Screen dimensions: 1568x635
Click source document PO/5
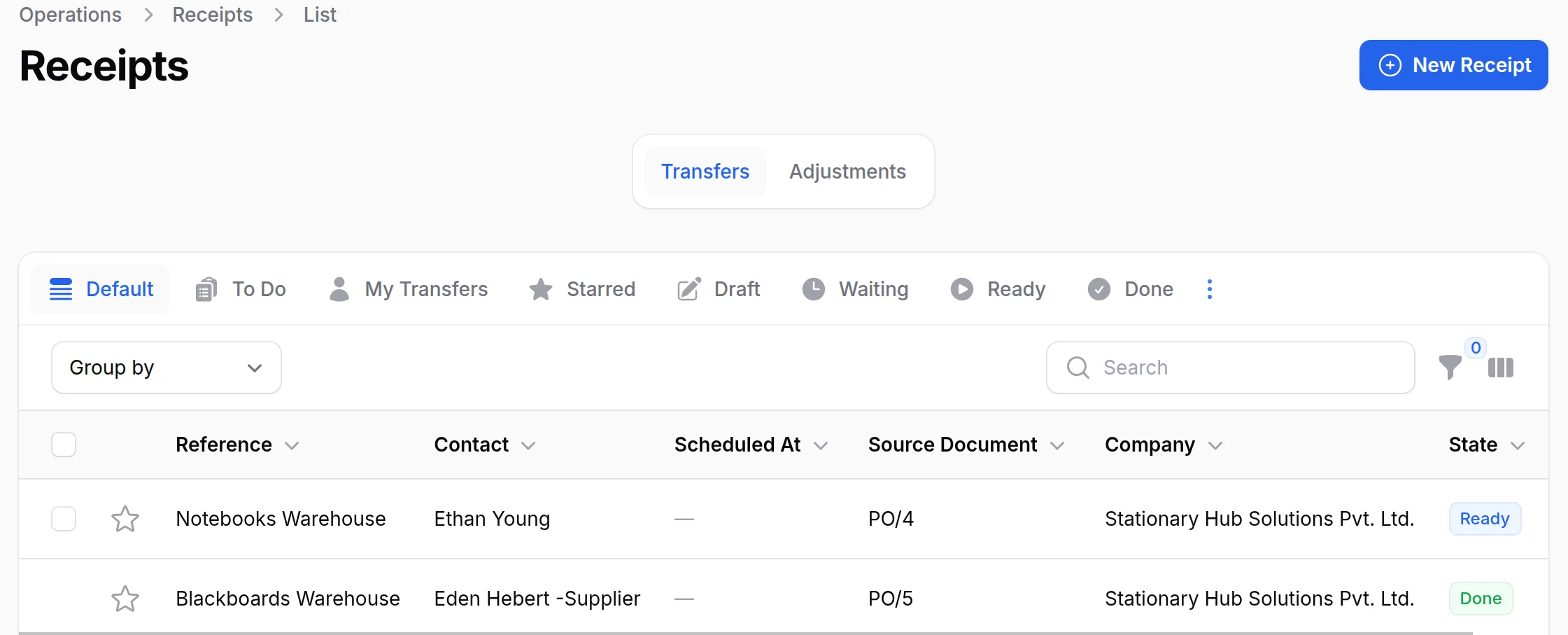(x=891, y=599)
